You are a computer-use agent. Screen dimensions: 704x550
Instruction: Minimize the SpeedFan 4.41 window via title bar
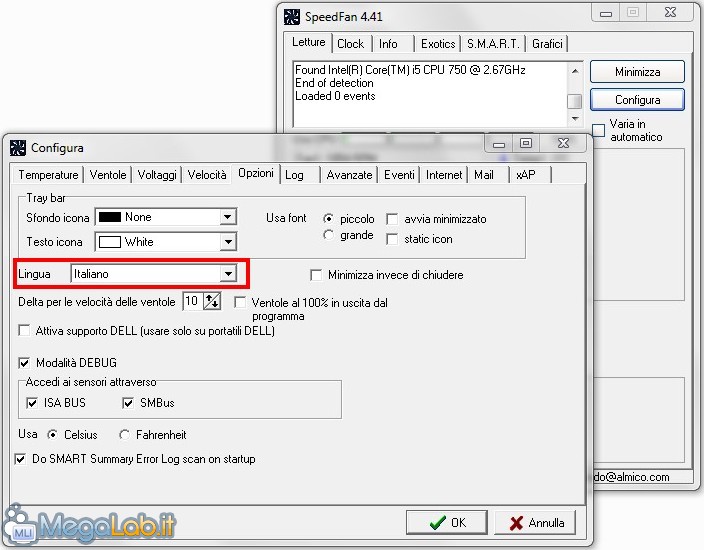(606, 13)
